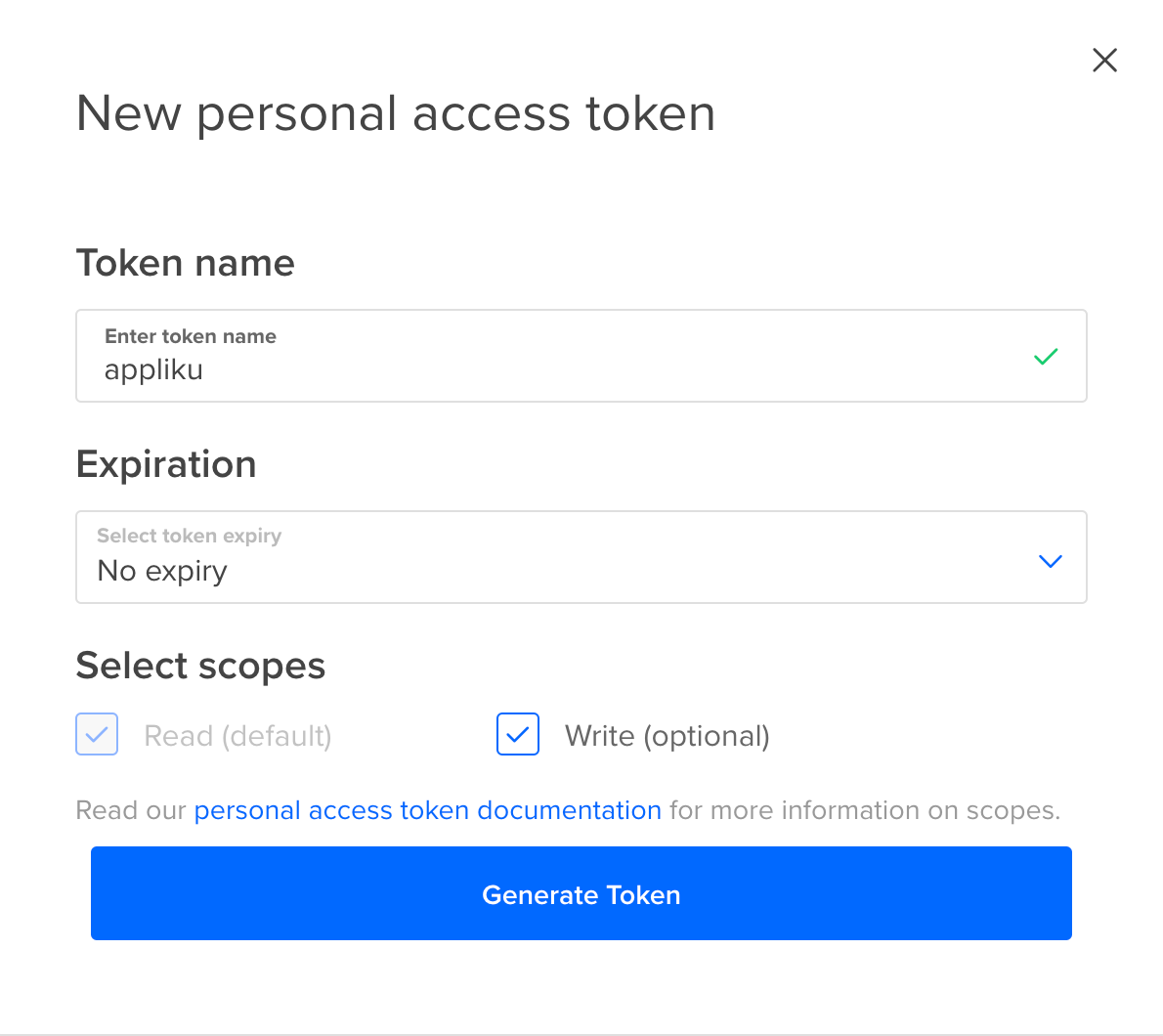Viewport: 1163px width, 1036px height.
Task: Click the 'Write (optional)' scope label
Action: (668, 736)
